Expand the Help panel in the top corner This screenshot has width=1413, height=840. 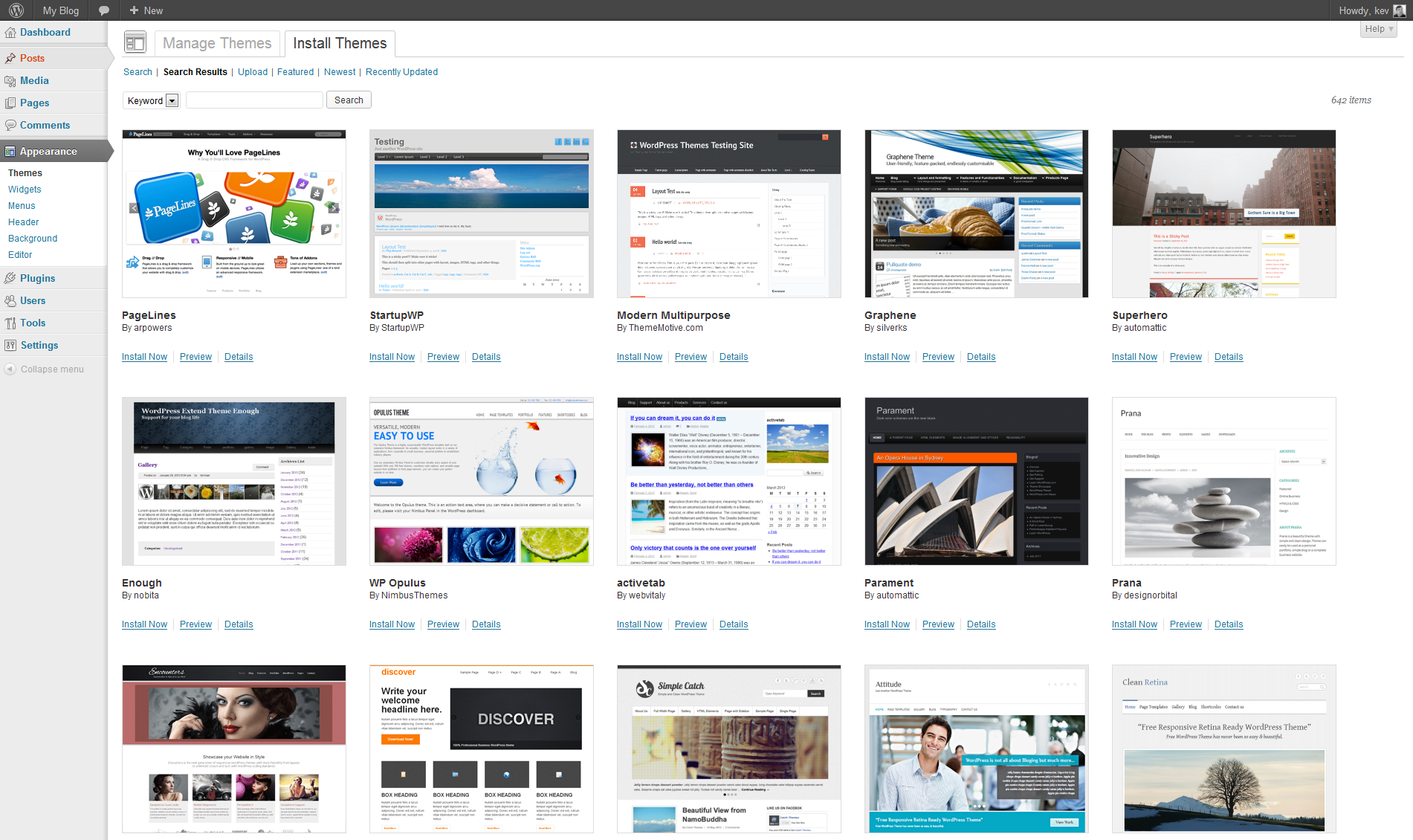[x=1377, y=28]
